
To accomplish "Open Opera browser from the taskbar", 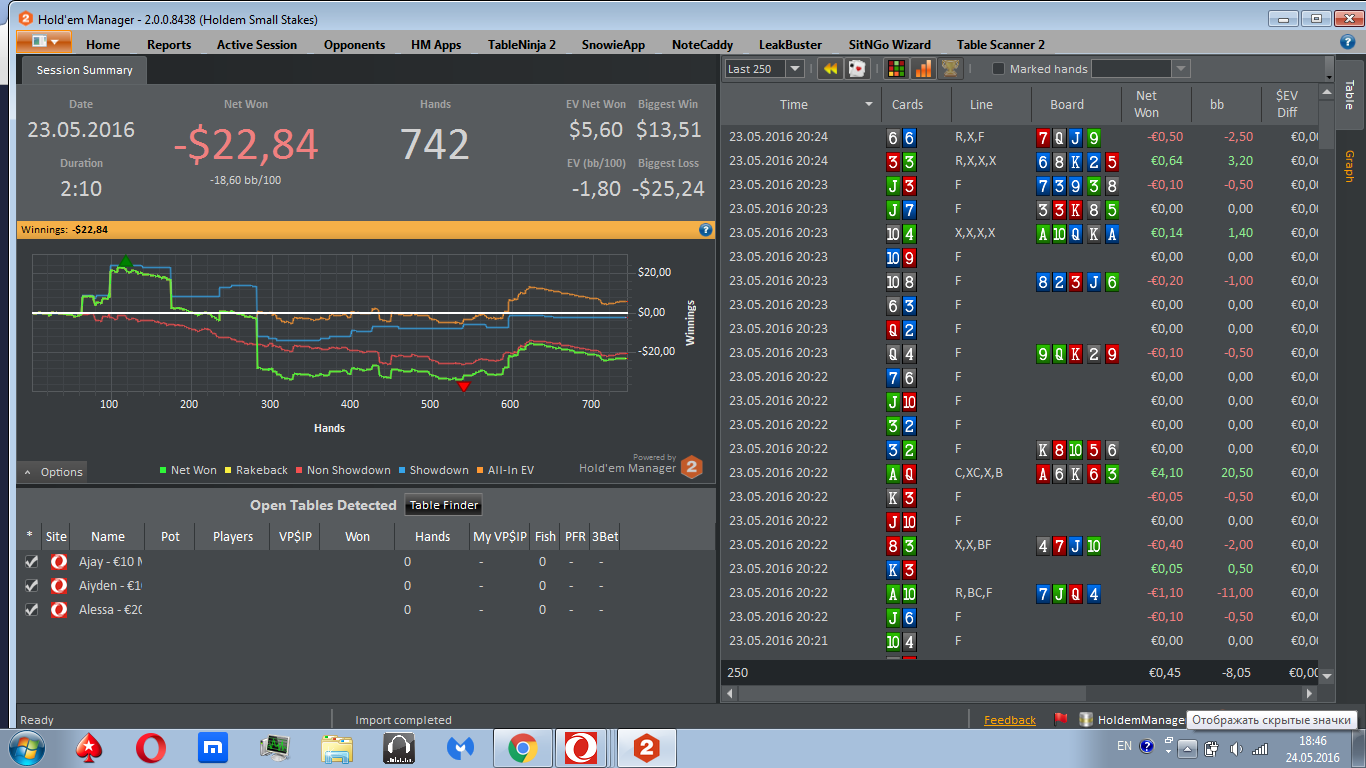I will 151,748.
